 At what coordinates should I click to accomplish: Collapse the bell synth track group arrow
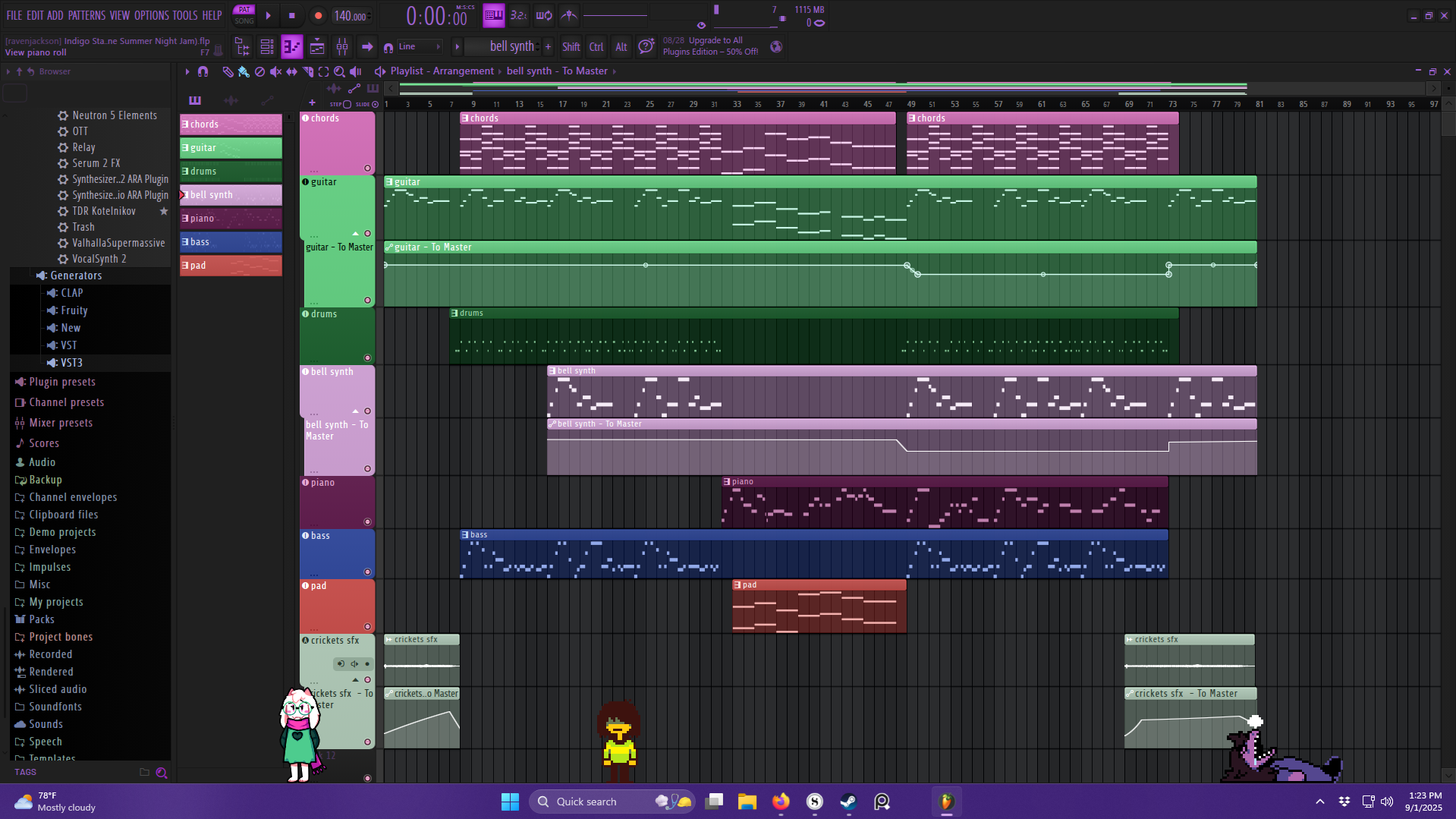coord(355,411)
